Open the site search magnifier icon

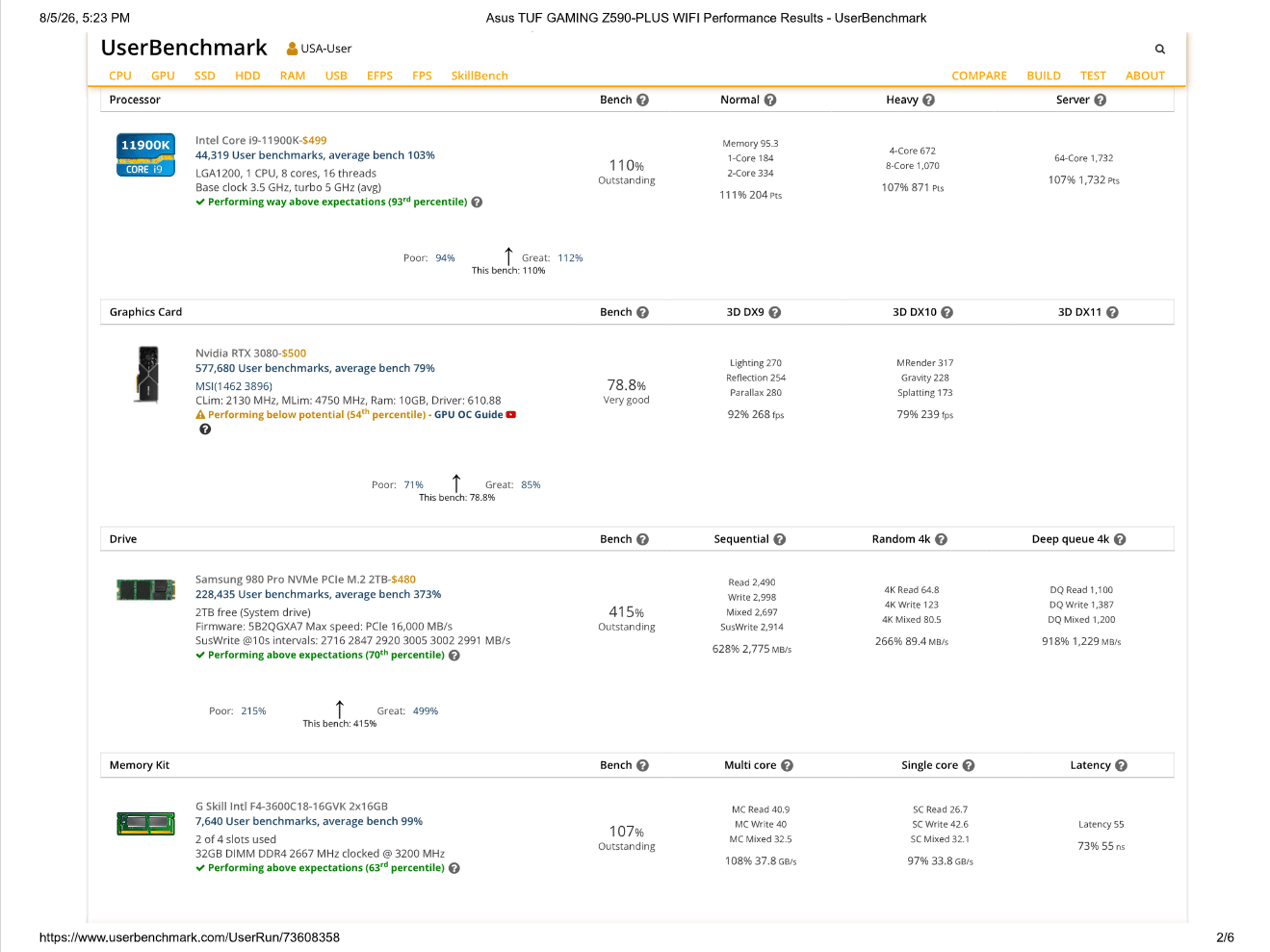click(1160, 49)
